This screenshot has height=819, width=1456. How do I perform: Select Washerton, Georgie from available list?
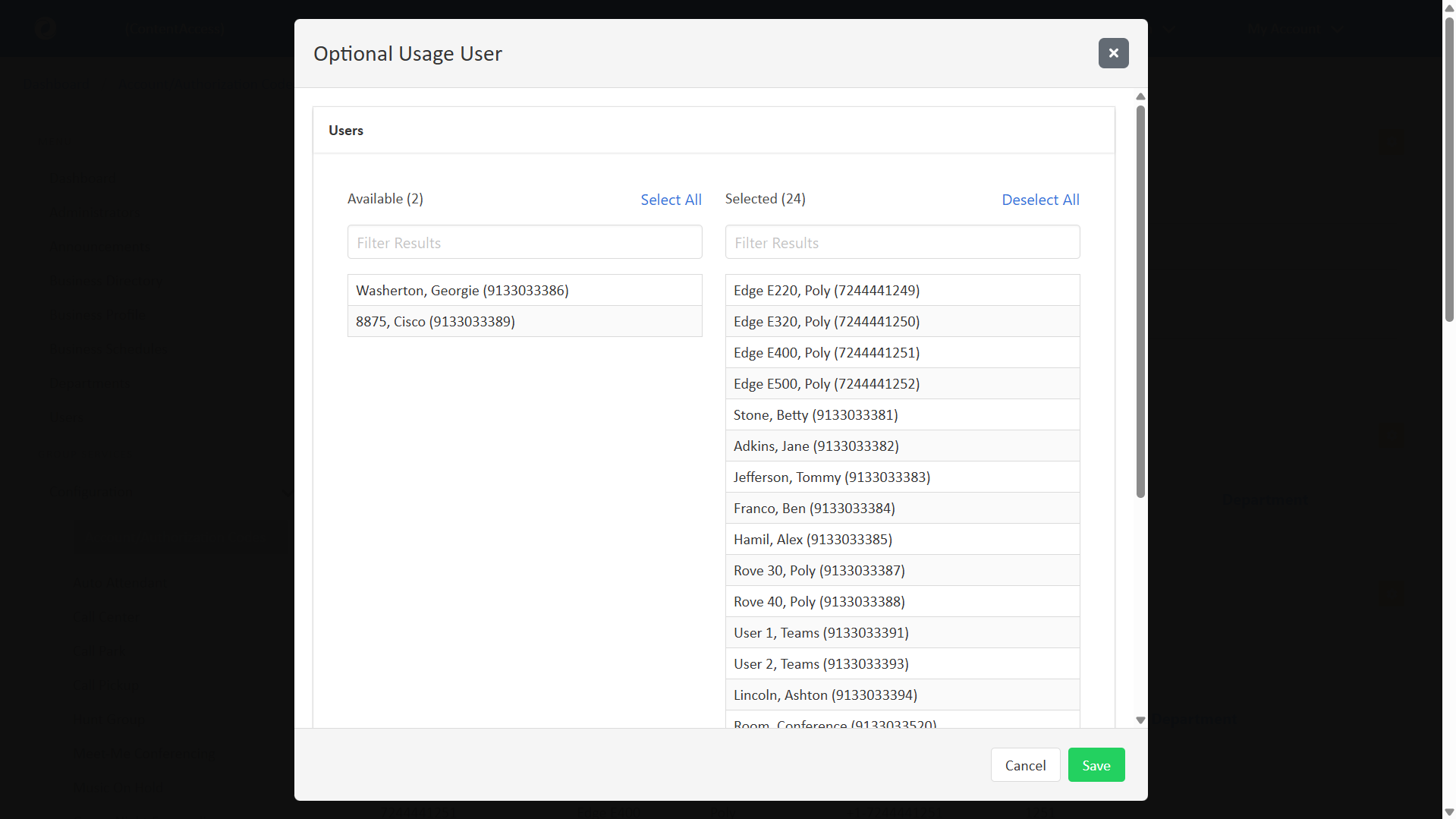524,290
